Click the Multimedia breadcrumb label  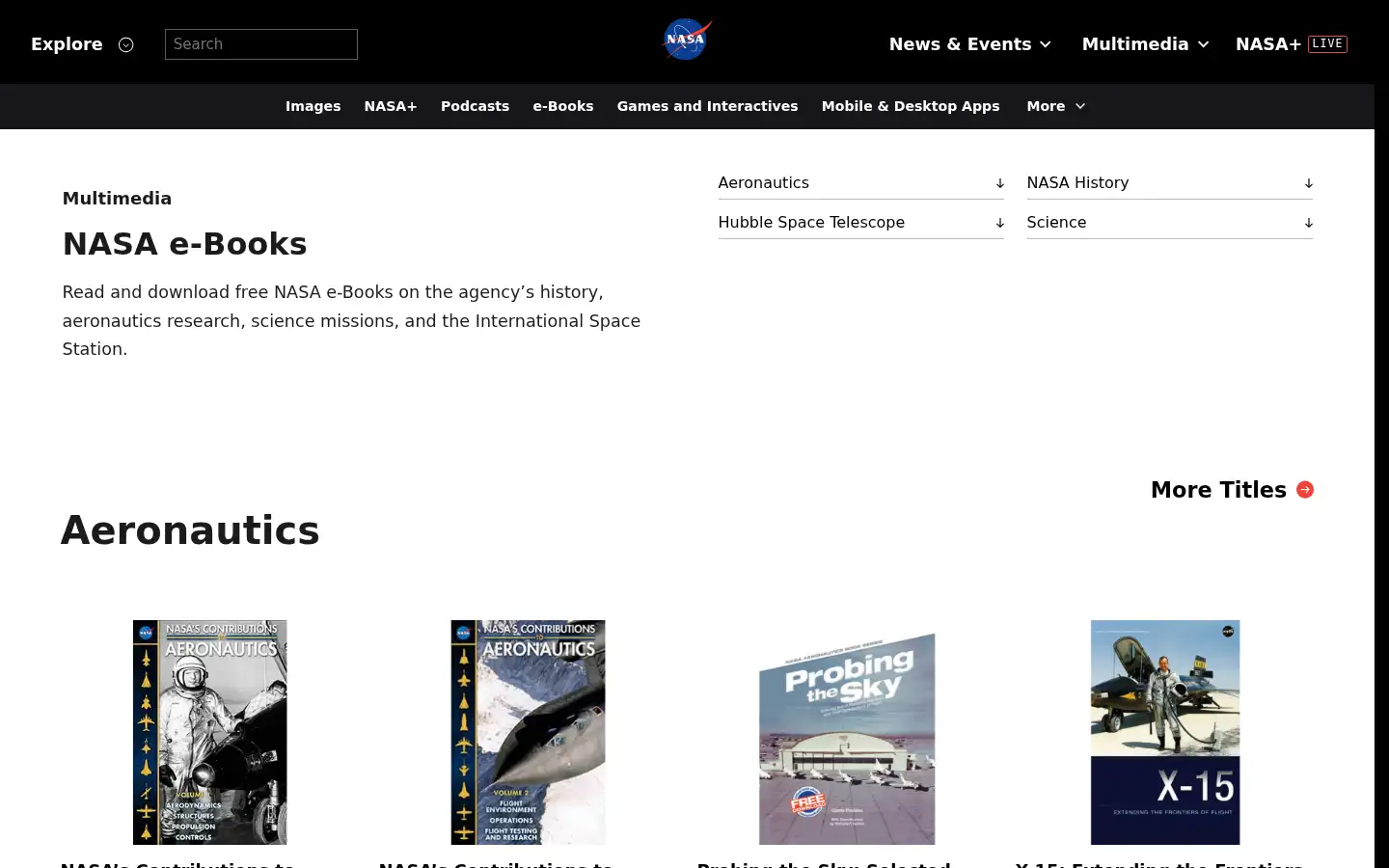117,199
